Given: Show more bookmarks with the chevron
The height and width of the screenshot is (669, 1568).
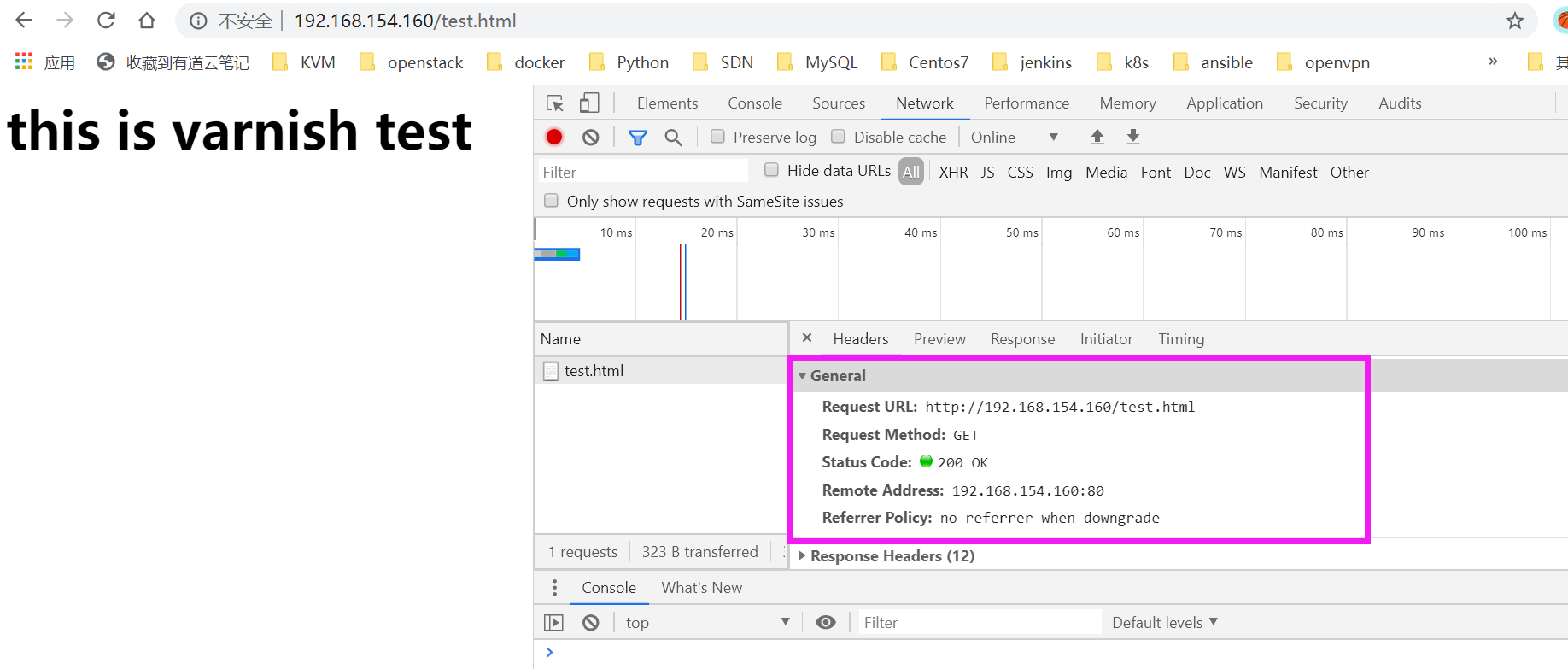Looking at the screenshot, I should [x=1493, y=62].
